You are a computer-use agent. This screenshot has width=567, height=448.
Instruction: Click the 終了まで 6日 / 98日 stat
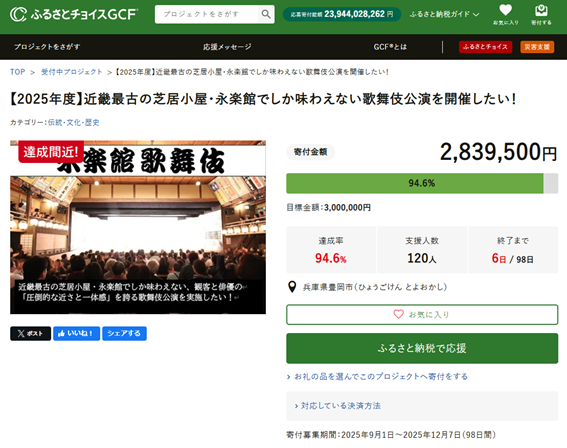(x=513, y=250)
